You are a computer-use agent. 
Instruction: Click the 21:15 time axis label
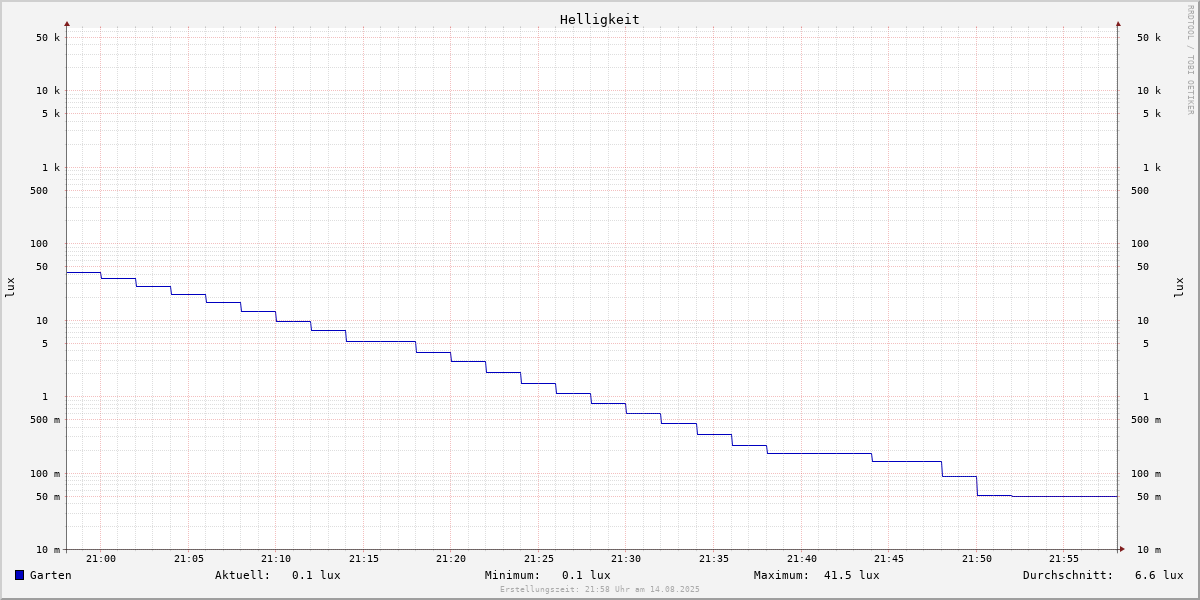(364, 559)
